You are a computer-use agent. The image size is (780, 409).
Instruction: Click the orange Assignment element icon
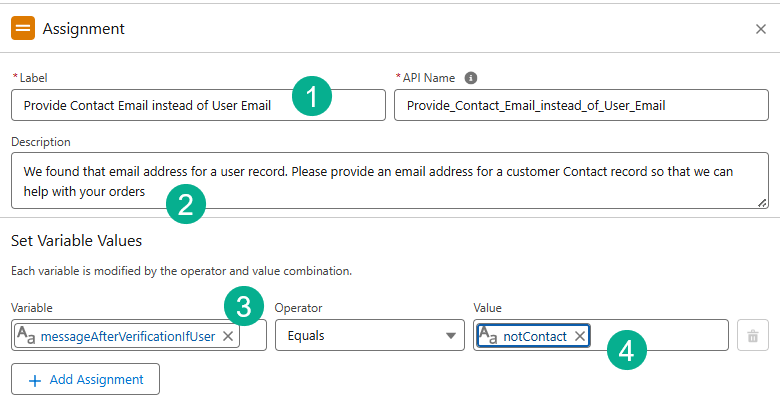(23, 28)
